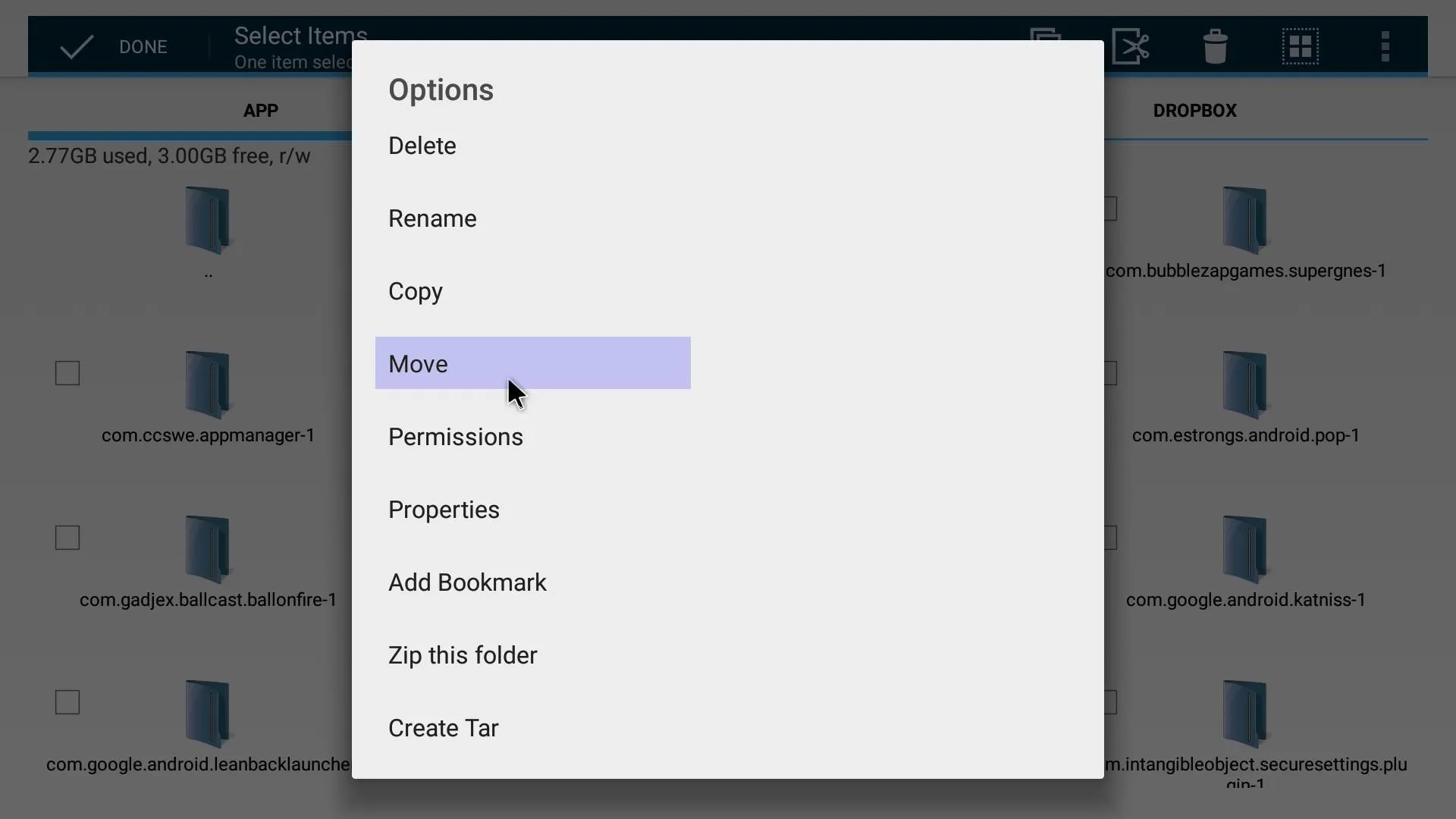The image size is (1456, 819).
Task: Open the com.ccswe.appmanager-1 folder icon
Action: pyautogui.click(x=208, y=384)
